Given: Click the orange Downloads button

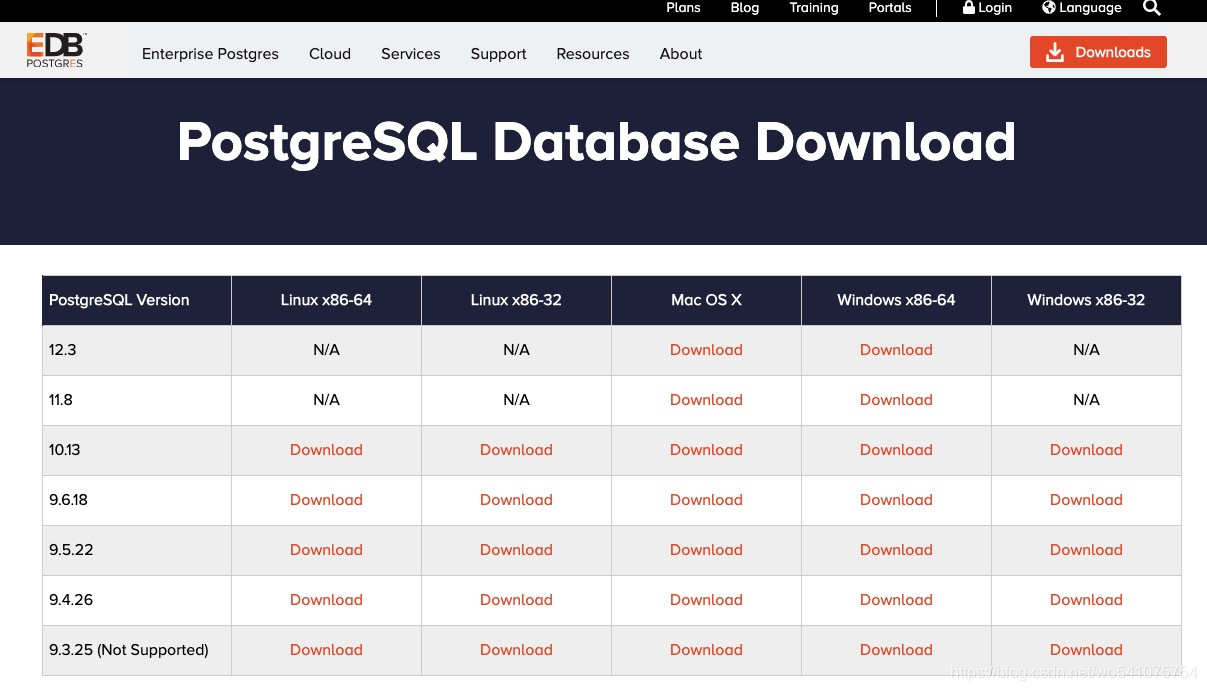Looking at the screenshot, I should 1098,52.
